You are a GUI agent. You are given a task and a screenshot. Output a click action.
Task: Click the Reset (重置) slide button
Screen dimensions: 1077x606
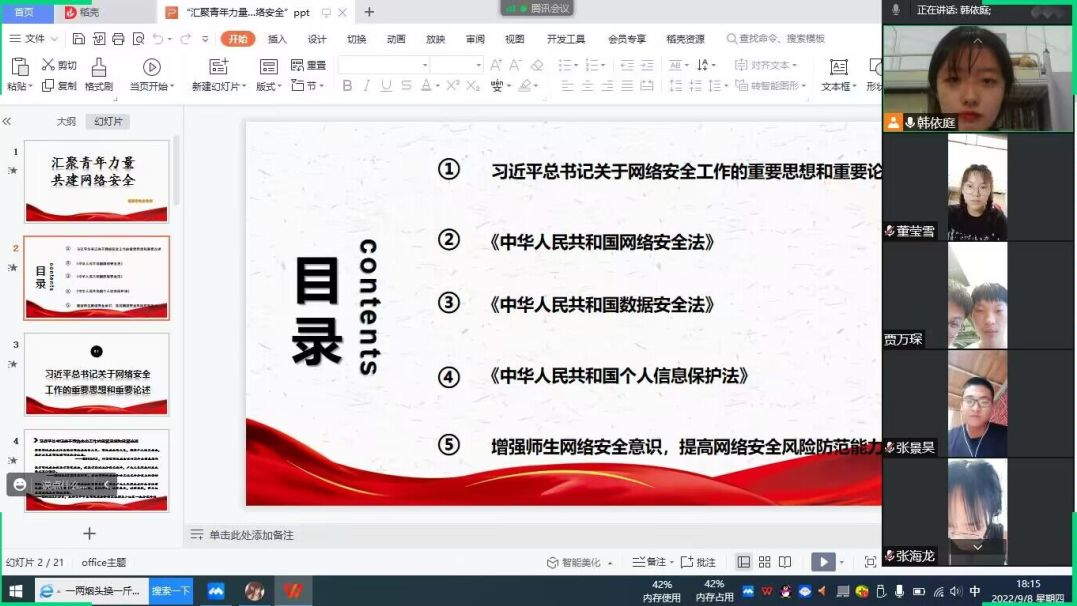309,65
